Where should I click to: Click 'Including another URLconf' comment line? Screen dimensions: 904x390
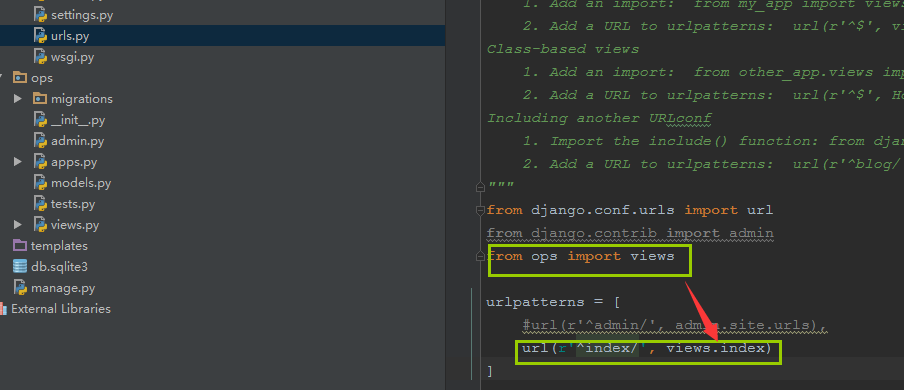click(x=599, y=118)
